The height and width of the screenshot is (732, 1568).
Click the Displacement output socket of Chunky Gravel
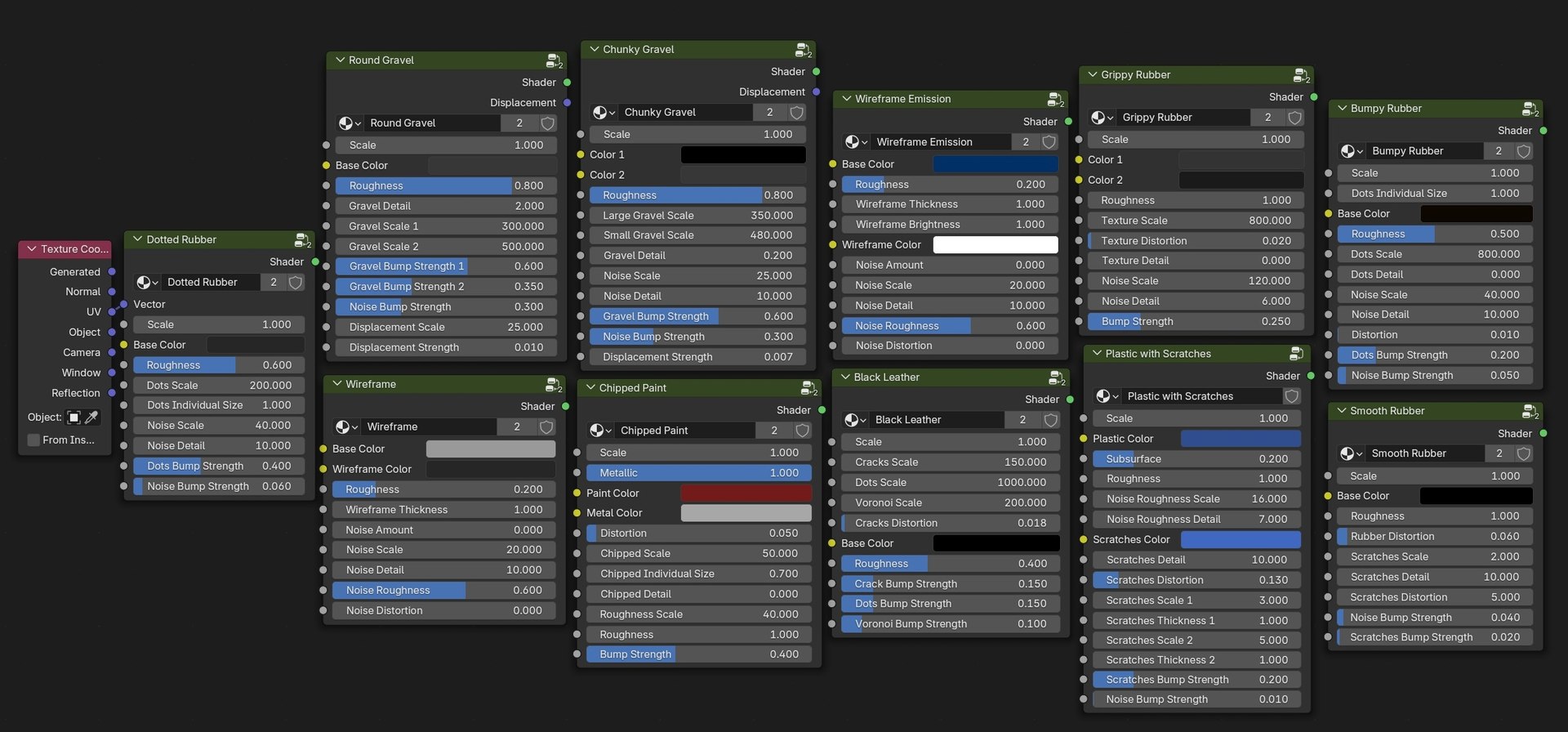coord(816,92)
